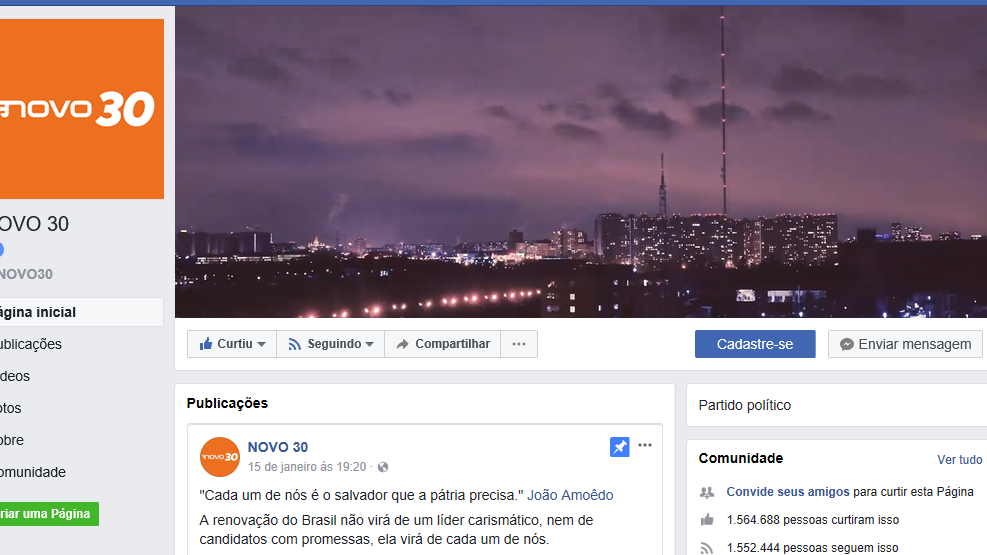Click the thumbs-up icon on Curtiu button
987x555 pixels.
206,344
